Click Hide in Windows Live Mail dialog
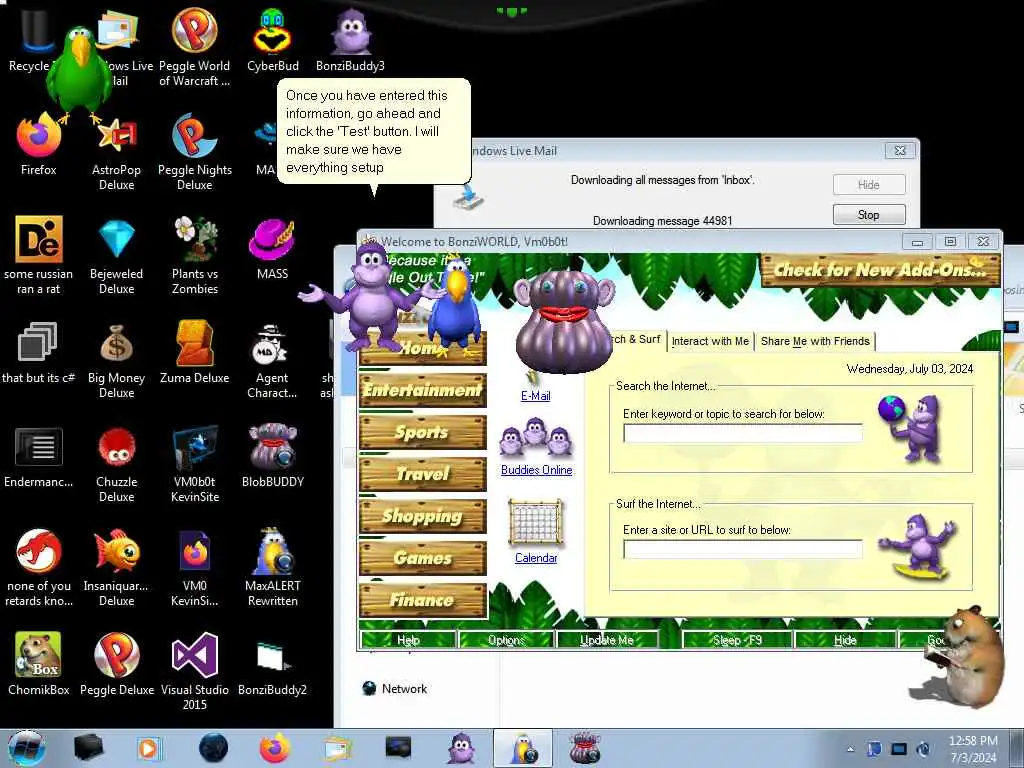 (869, 185)
